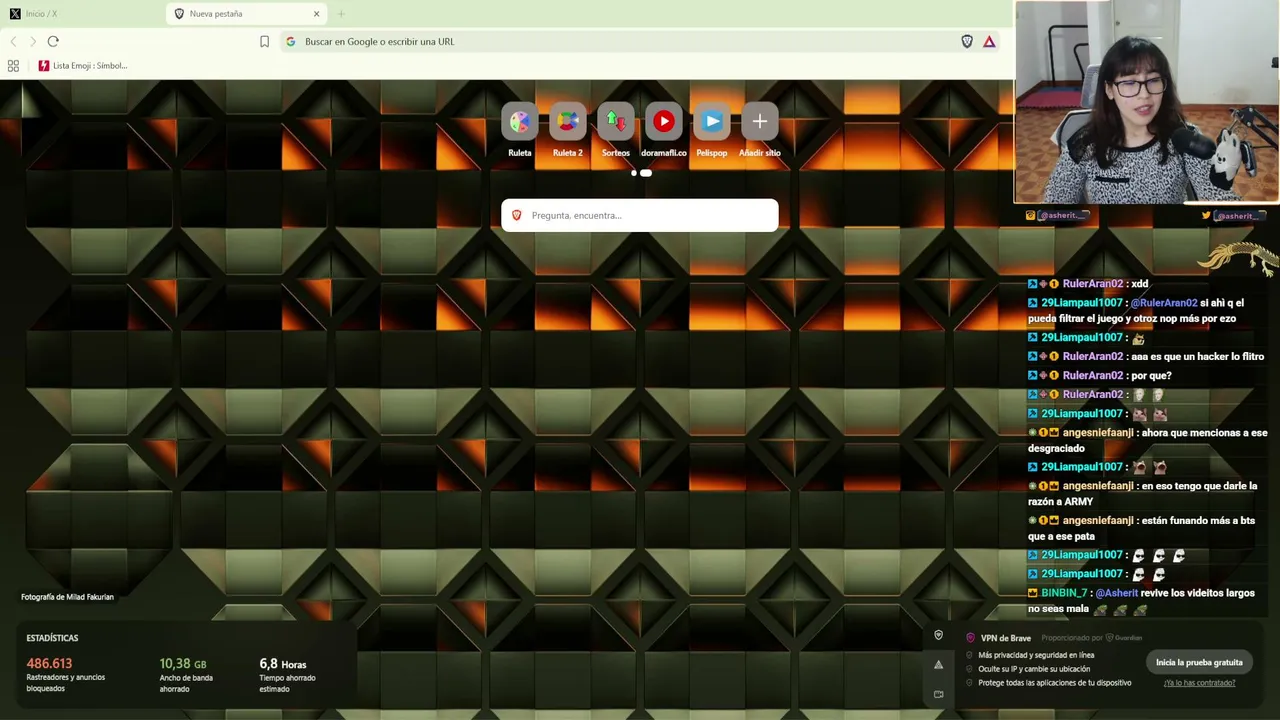This screenshot has width=1280, height=720.
Task: Click the 10,38 GB bandwidth saved stat
Action: click(x=186, y=675)
